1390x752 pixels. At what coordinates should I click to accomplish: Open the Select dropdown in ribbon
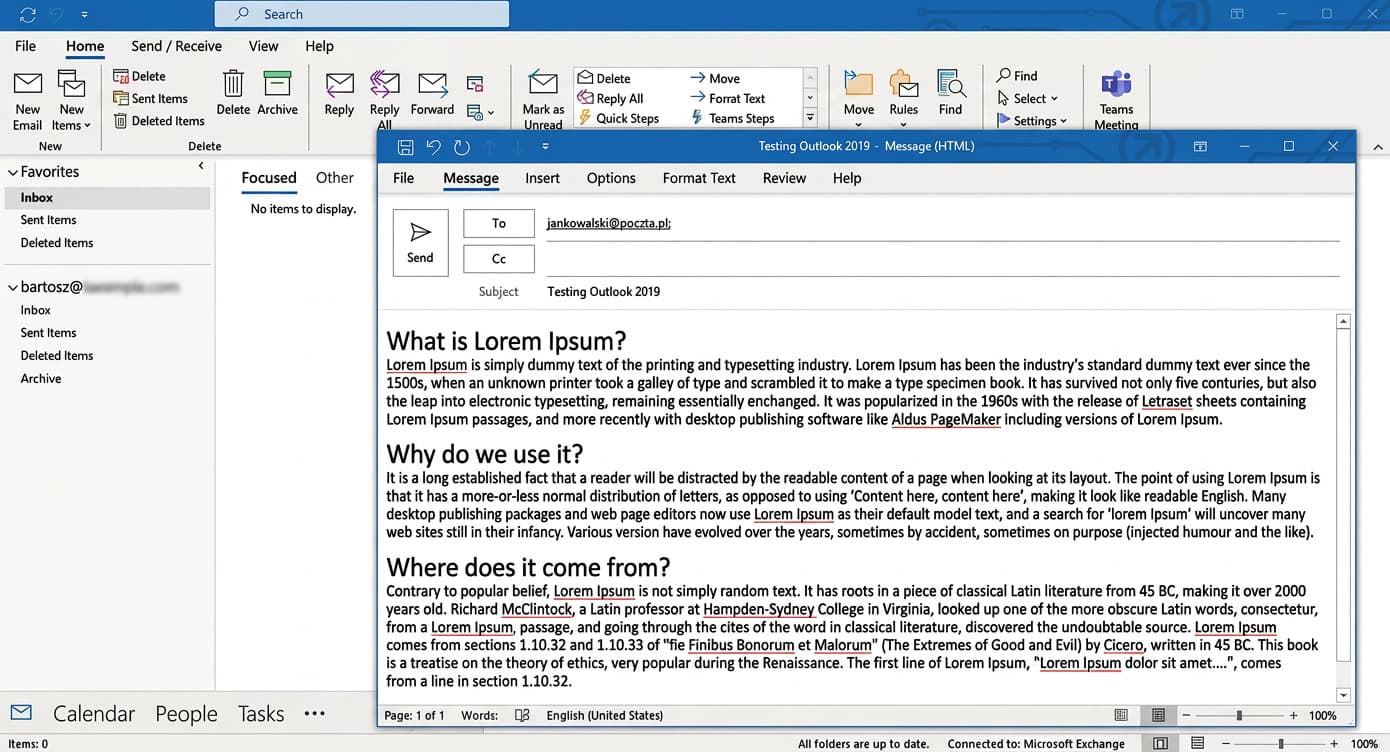[x=1027, y=98]
